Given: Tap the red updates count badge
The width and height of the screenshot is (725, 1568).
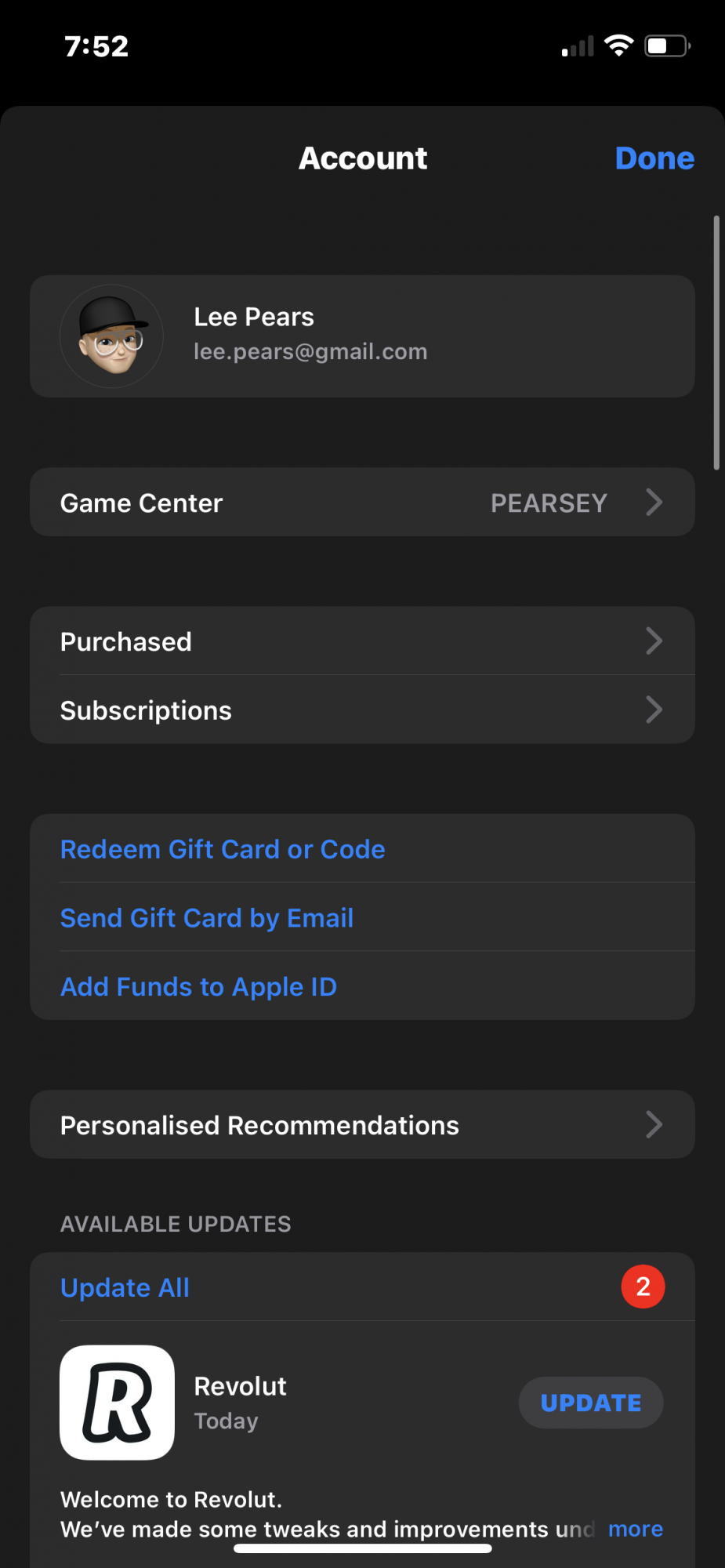Looking at the screenshot, I should pyautogui.click(x=643, y=1287).
